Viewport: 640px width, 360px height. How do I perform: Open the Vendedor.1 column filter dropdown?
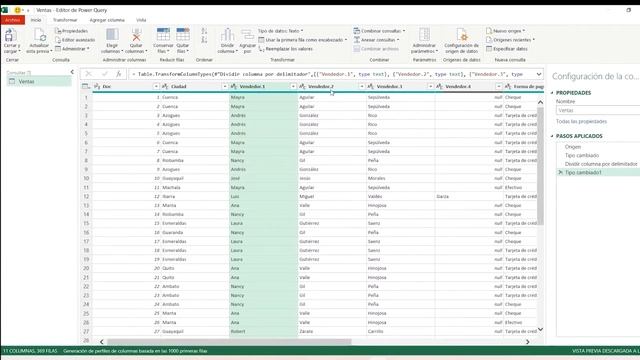293,87
